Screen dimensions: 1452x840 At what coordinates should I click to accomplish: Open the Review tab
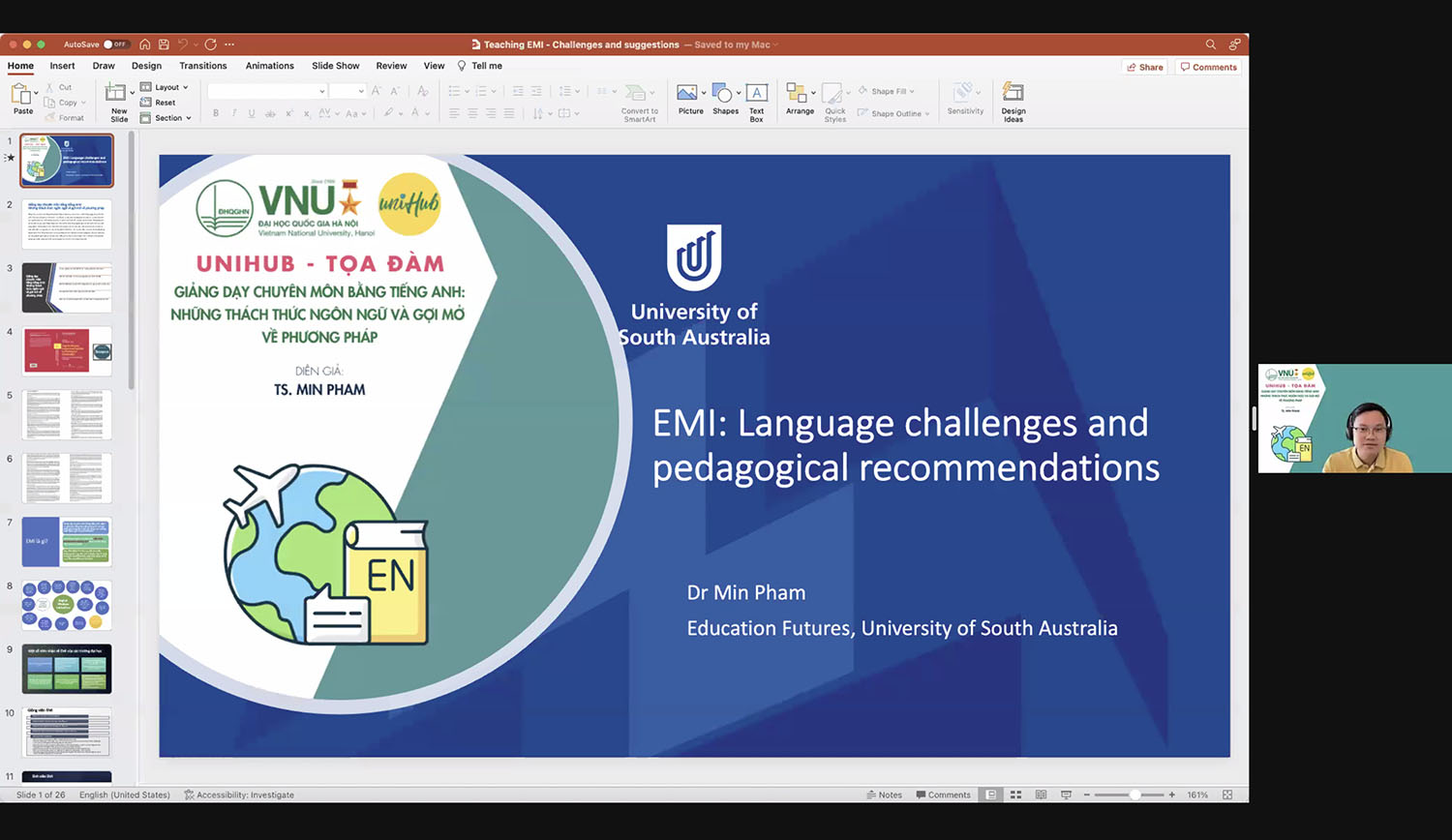(x=391, y=66)
